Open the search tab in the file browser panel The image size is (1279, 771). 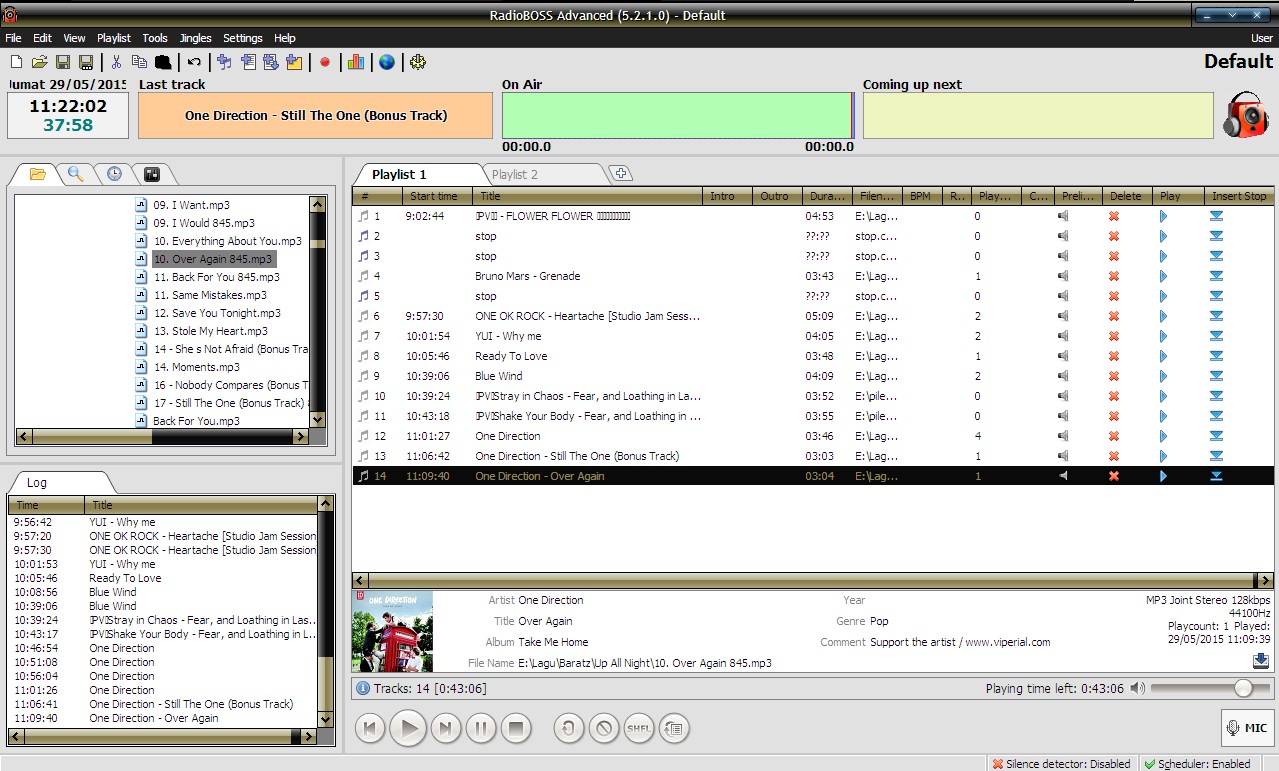click(74, 172)
